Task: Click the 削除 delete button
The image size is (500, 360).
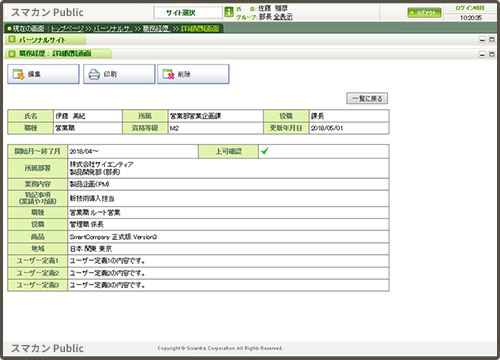Action: (193, 74)
